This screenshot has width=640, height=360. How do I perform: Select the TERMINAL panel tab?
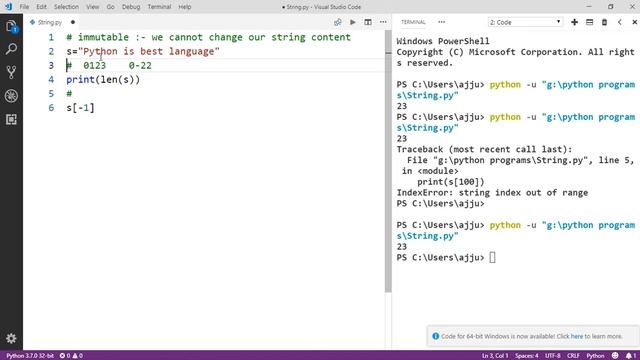pos(413,22)
